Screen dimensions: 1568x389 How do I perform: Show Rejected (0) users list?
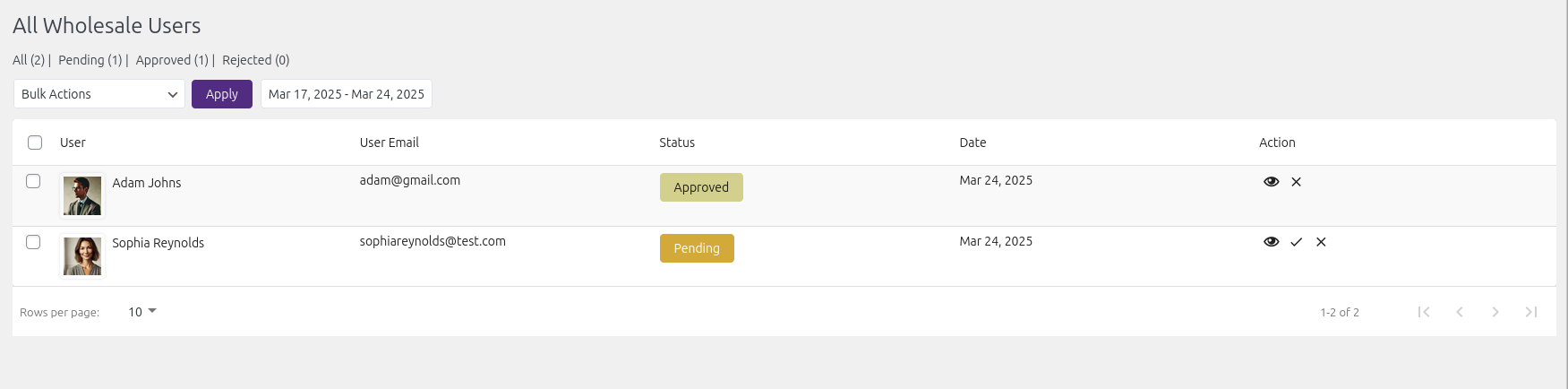[x=256, y=60]
